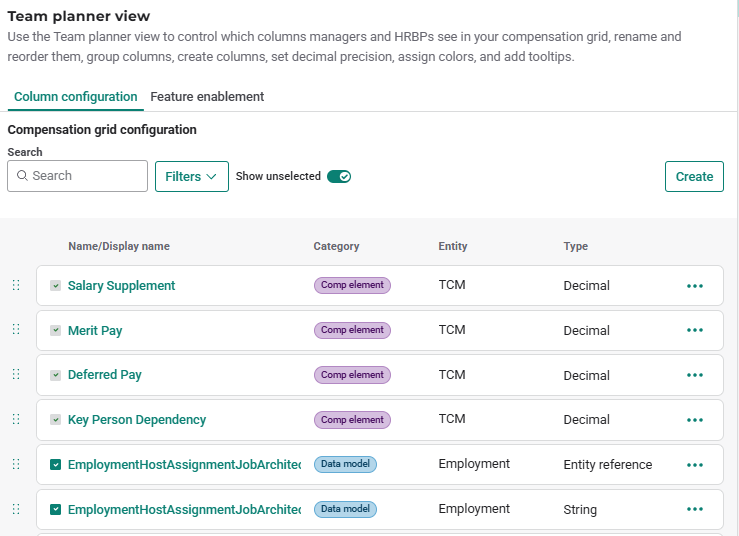Open the three-dot menu for Salary Supplement
Screen dimensions: 739x536
pos(695,286)
